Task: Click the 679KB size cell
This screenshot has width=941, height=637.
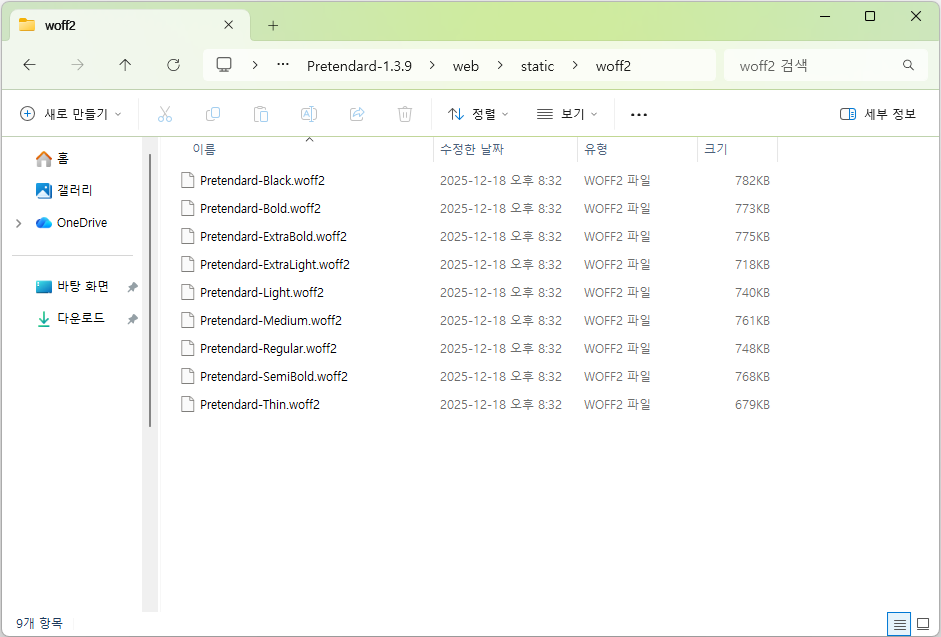Action: tap(752, 405)
